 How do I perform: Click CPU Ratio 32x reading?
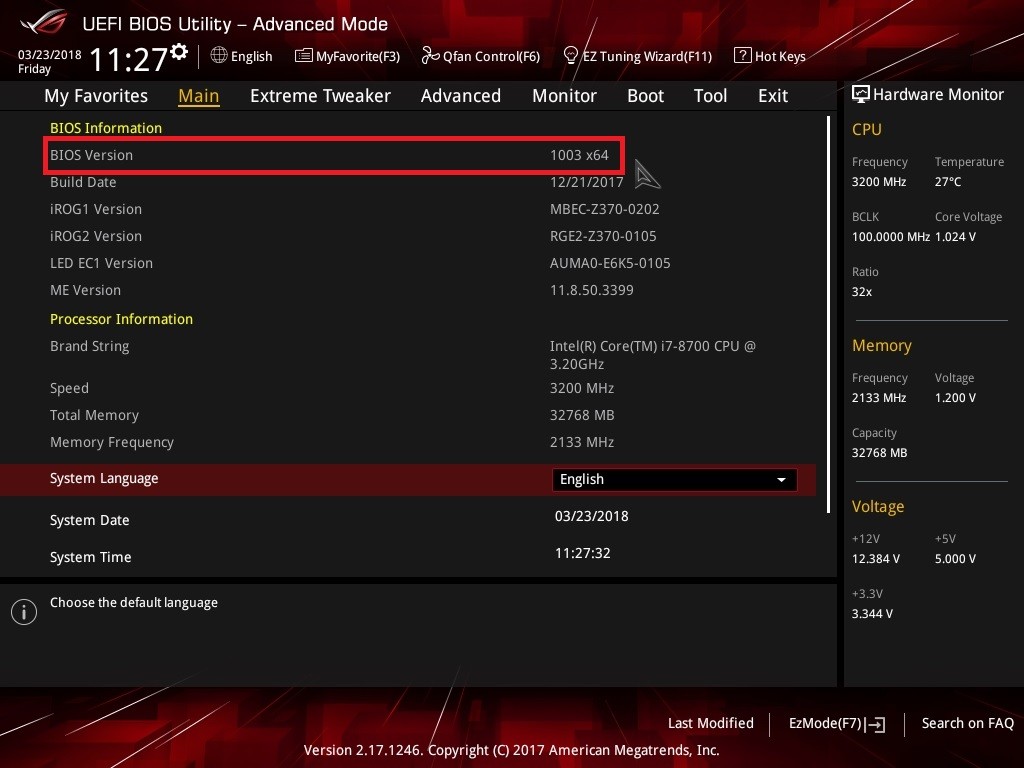point(861,291)
